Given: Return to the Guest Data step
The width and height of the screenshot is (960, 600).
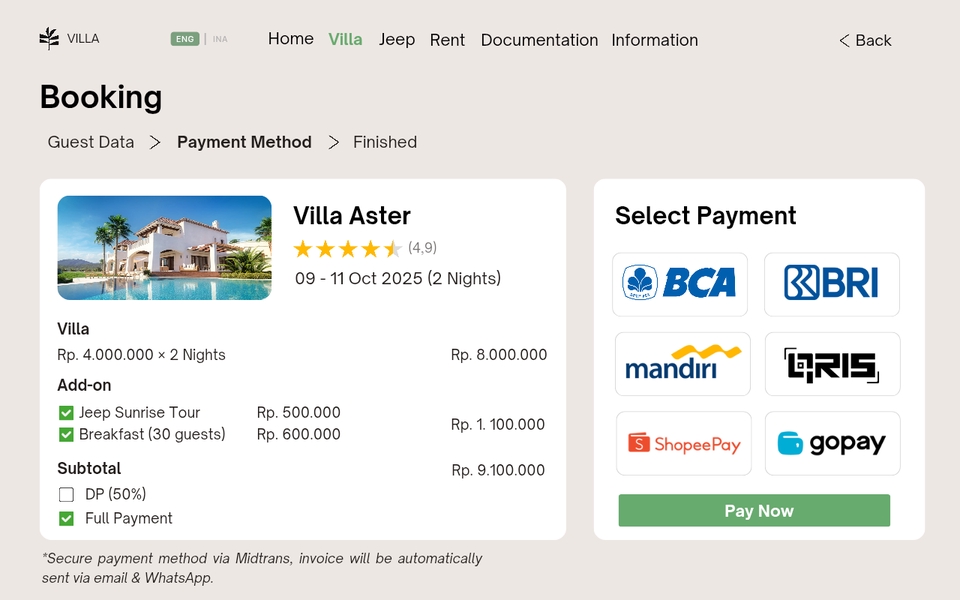Looking at the screenshot, I should tap(91, 142).
